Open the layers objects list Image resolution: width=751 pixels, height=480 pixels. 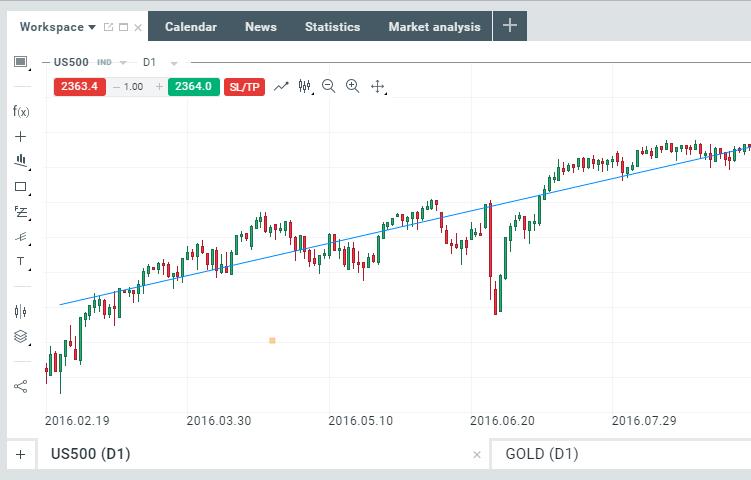tap(21, 337)
